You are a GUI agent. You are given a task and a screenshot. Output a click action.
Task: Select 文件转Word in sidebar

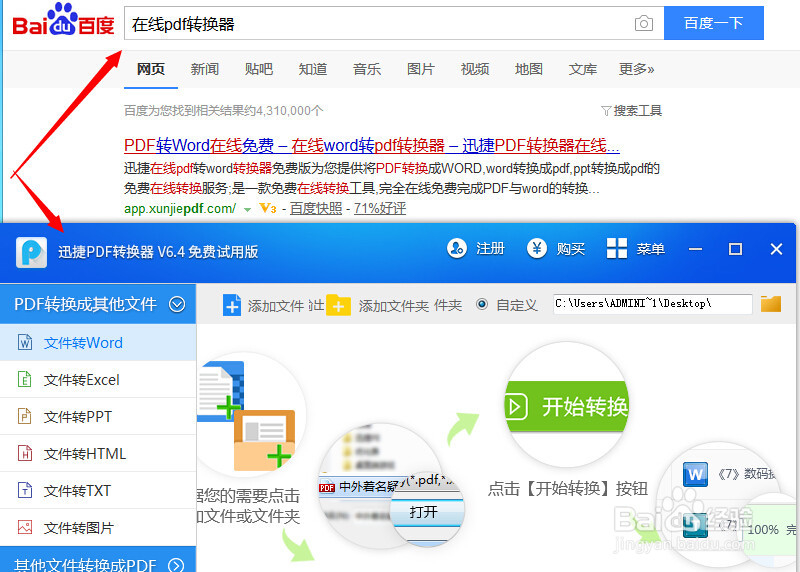click(98, 342)
